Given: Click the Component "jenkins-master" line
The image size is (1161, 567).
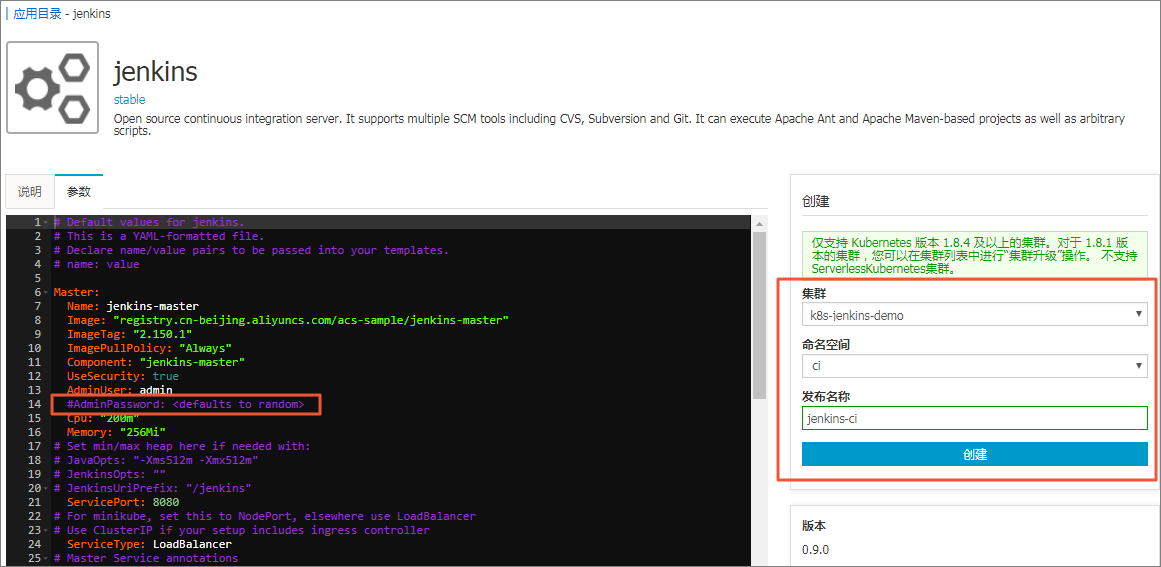Looking at the screenshot, I should pos(155,362).
